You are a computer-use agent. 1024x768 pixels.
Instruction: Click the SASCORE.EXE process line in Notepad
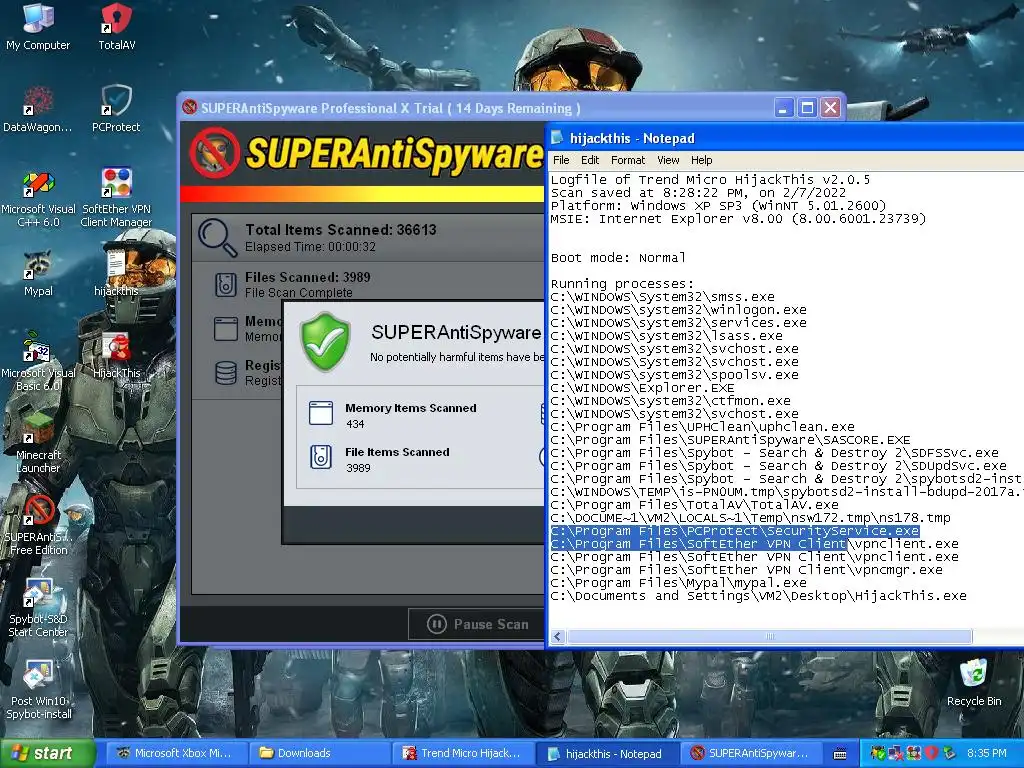(x=730, y=440)
